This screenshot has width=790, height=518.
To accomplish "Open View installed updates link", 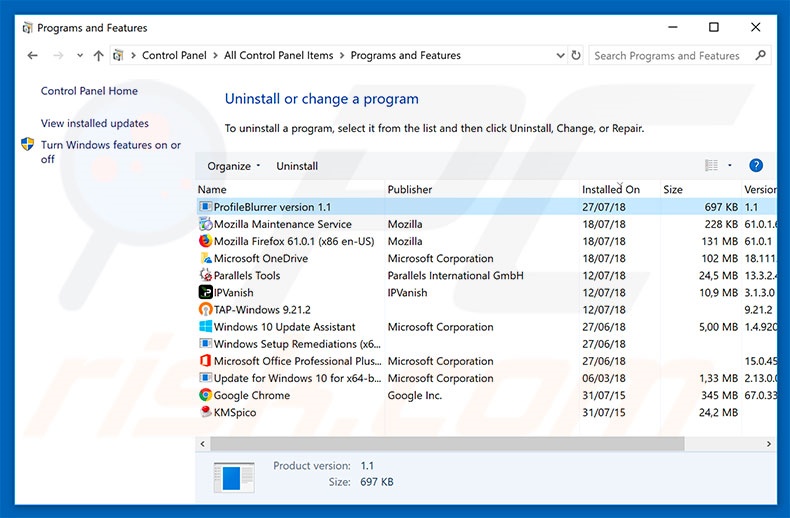I will pos(94,123).
